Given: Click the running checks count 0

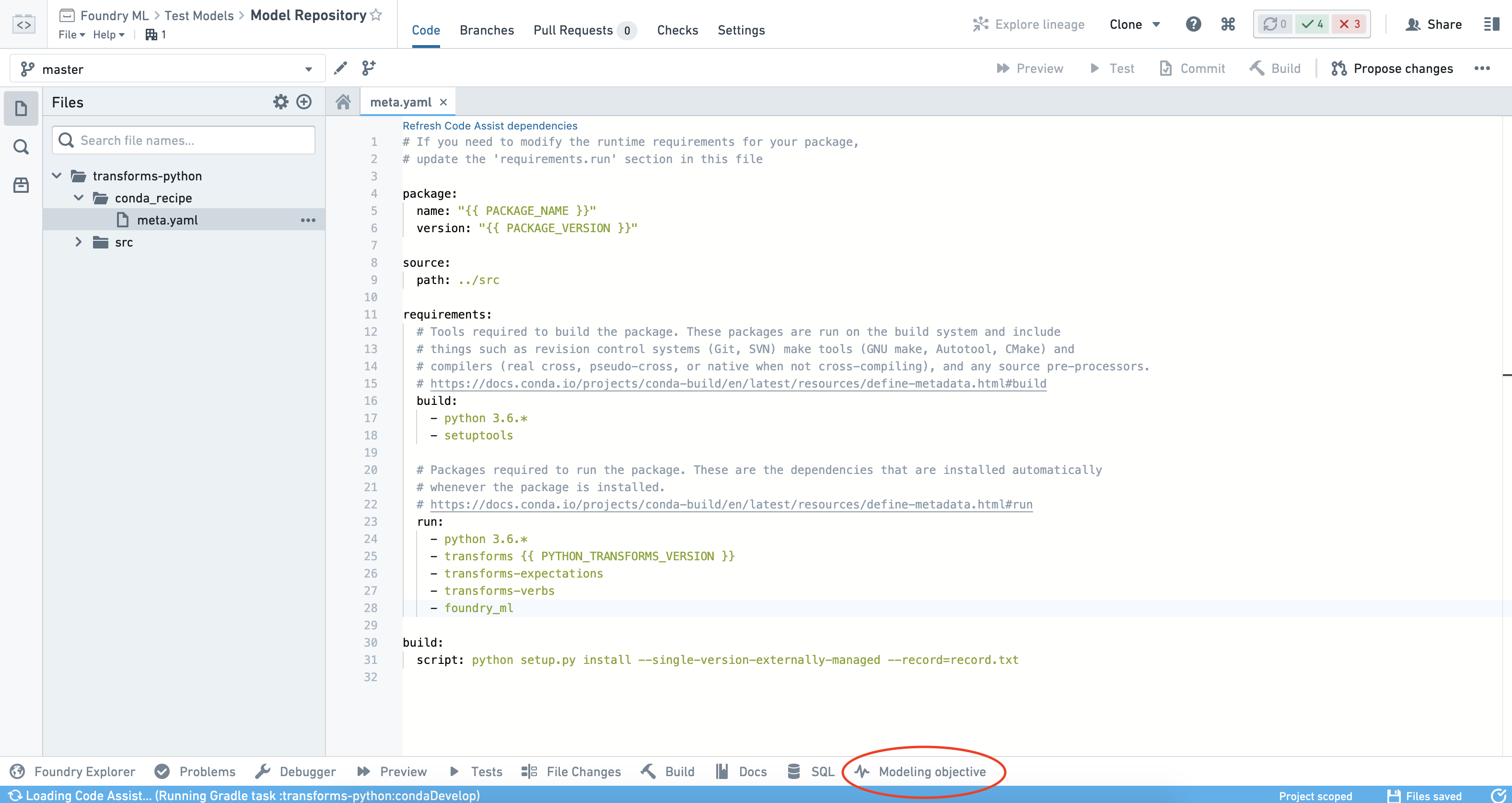Looking at the screenshot, I should 1275,24.
